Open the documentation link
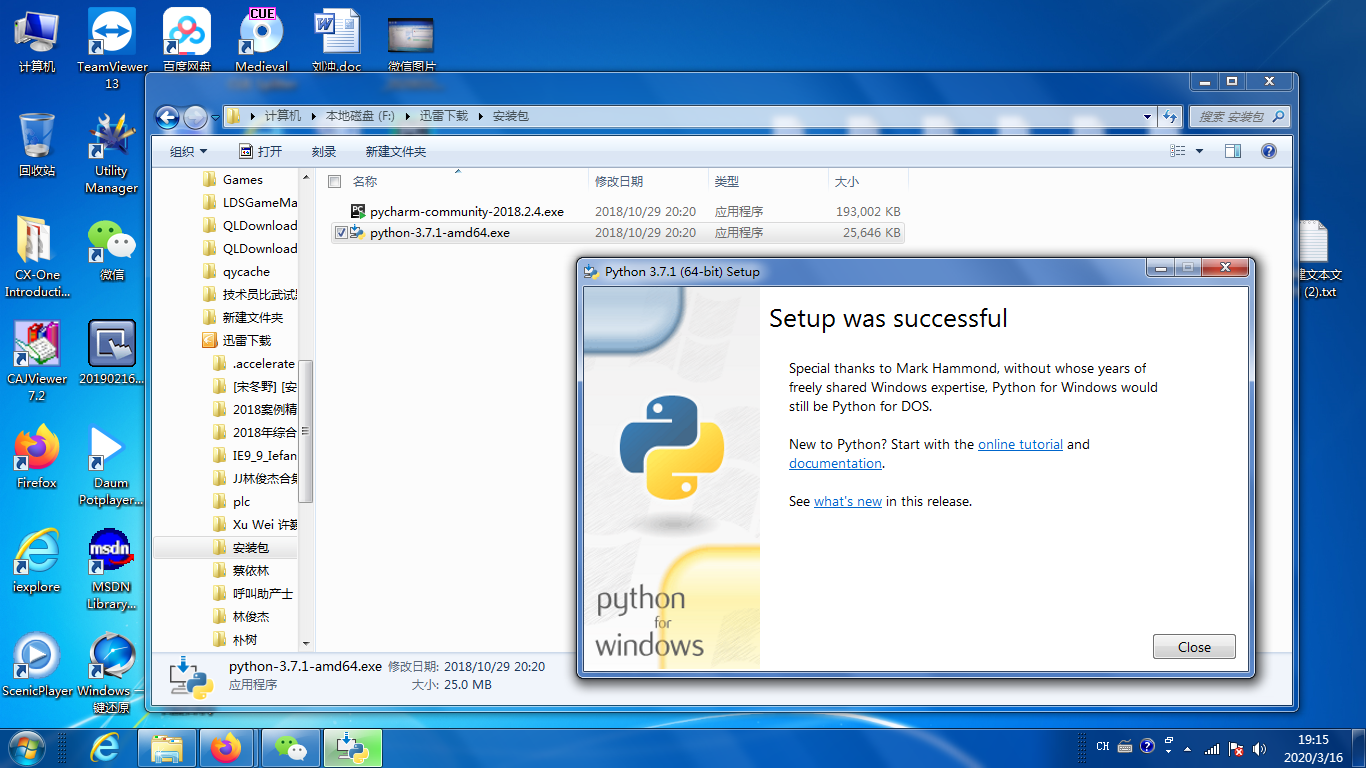Screen dimensions: 1366x768 click(835, 463)
